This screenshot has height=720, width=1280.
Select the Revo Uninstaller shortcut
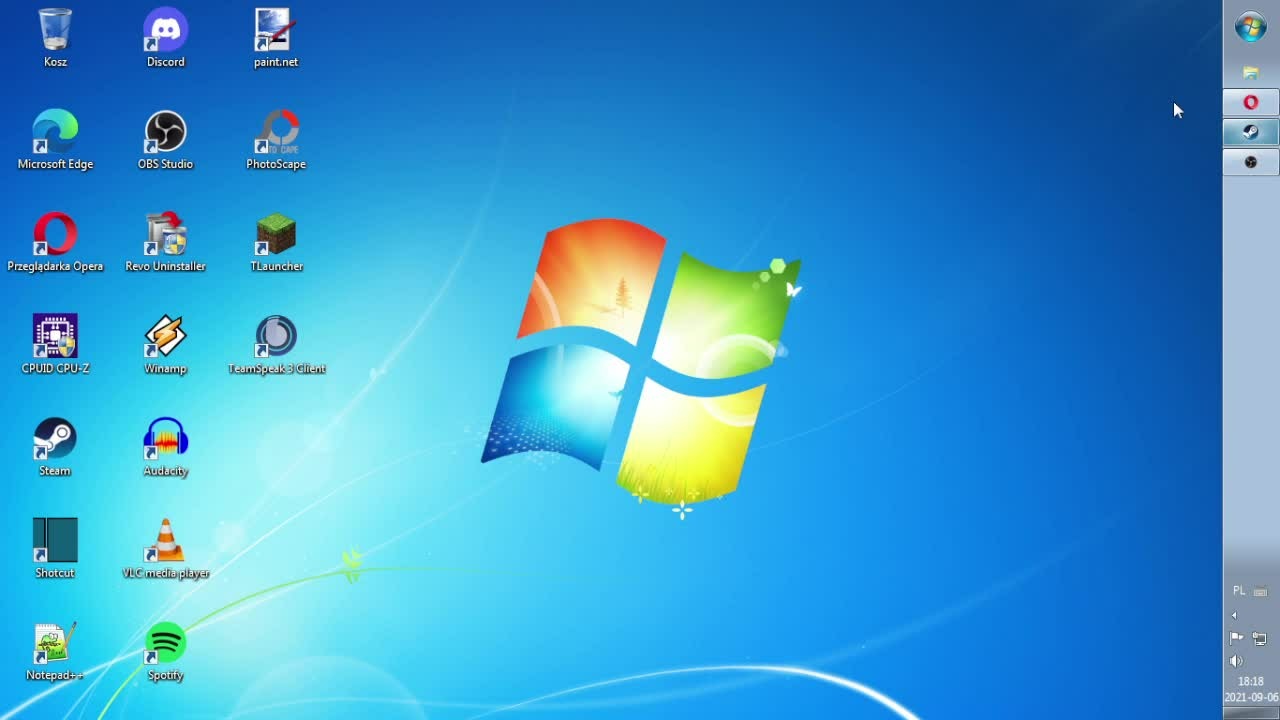pos(165,242)
